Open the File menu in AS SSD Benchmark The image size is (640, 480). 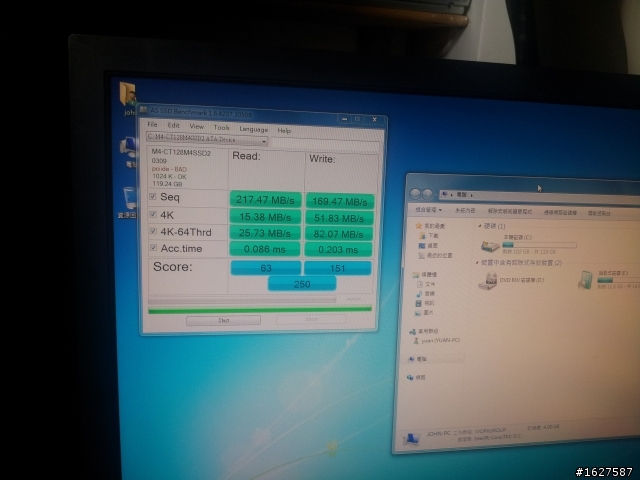click(x=152, y=124)
